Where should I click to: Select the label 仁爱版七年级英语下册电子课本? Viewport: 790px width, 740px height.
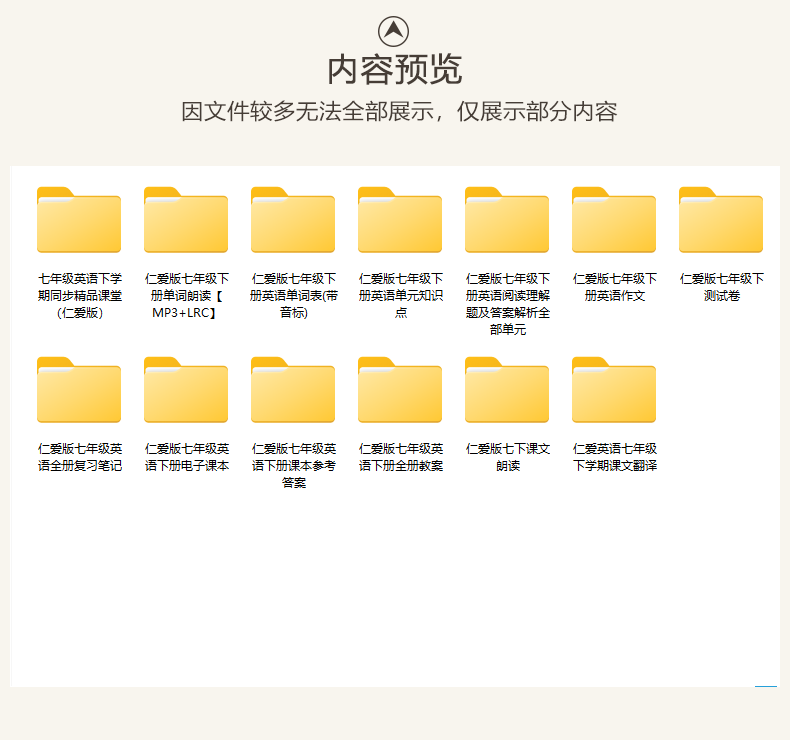(186, 457)
